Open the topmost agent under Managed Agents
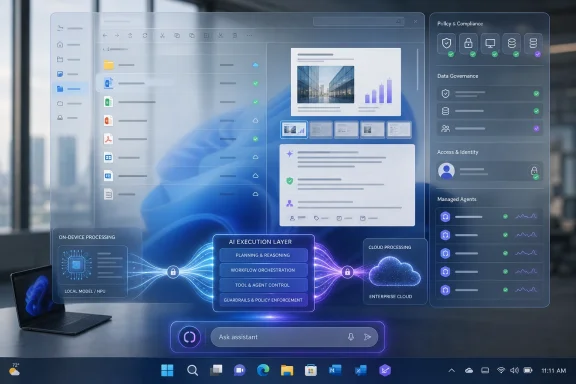This screenshot has height=384, width=576. (489, 217)
